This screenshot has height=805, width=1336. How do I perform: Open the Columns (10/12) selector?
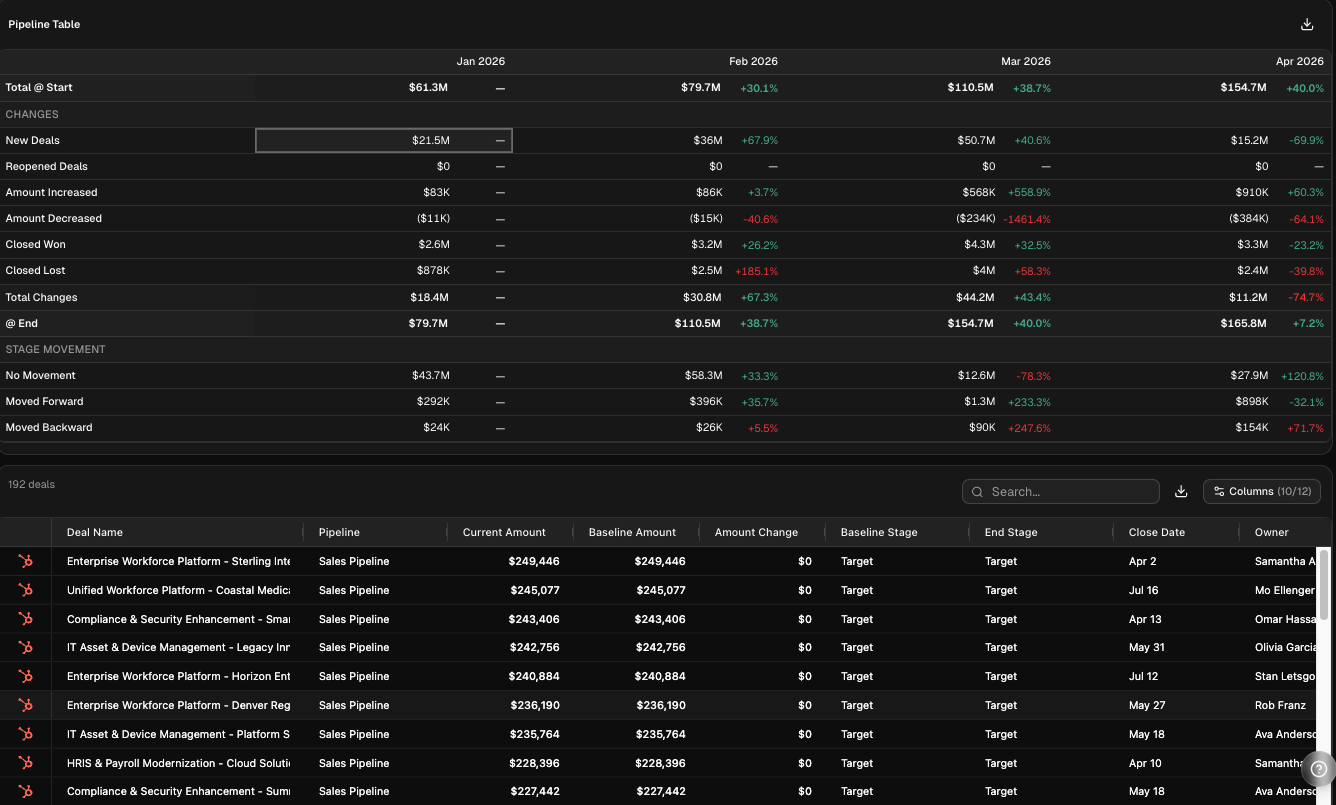point(1261,491)
